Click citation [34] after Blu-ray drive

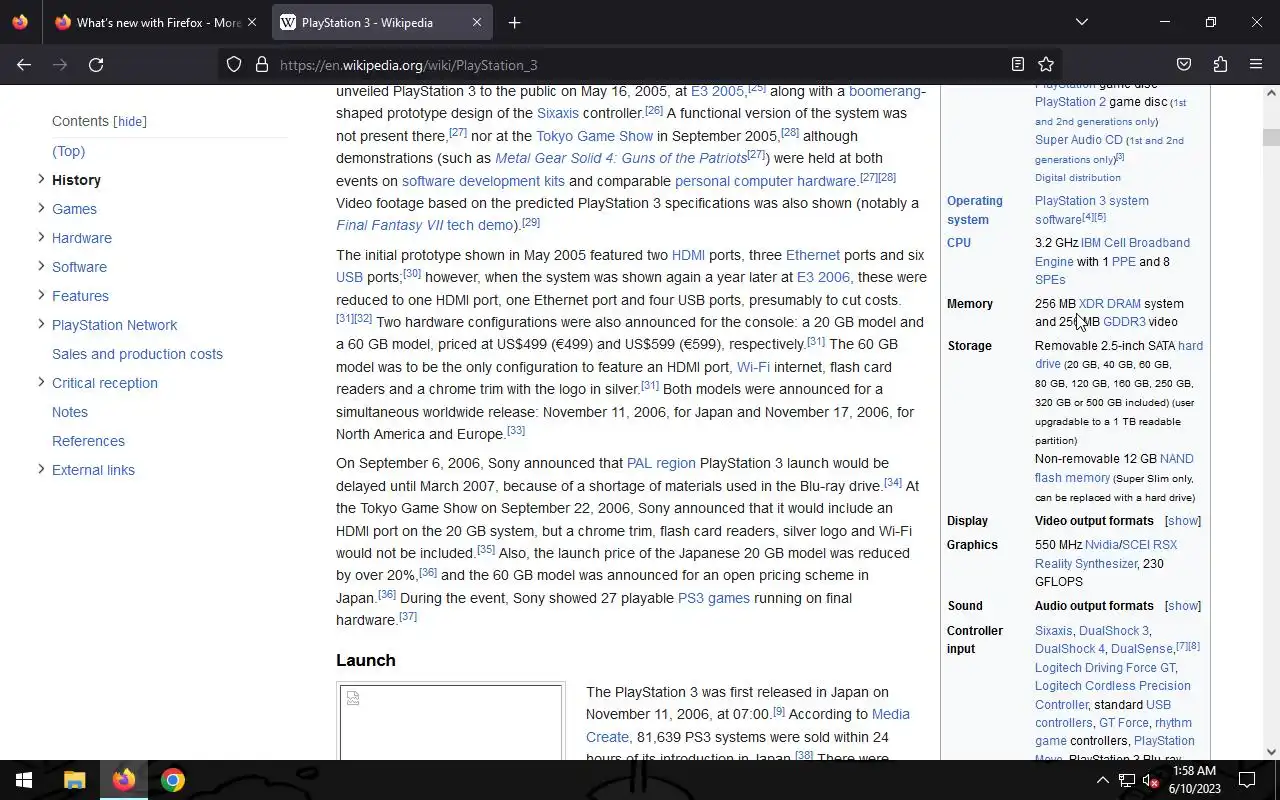[x=893, y=483]
